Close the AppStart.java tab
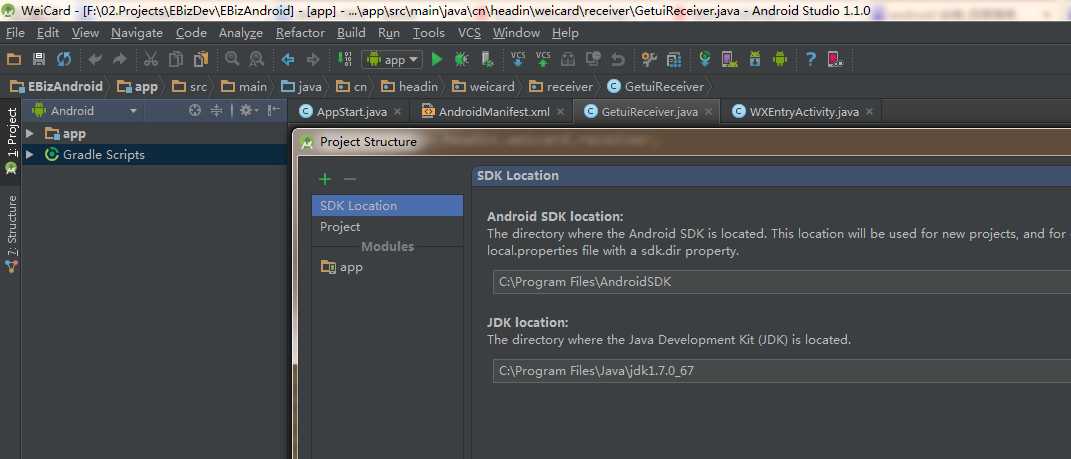The image size is (1071, 459). 398,111
